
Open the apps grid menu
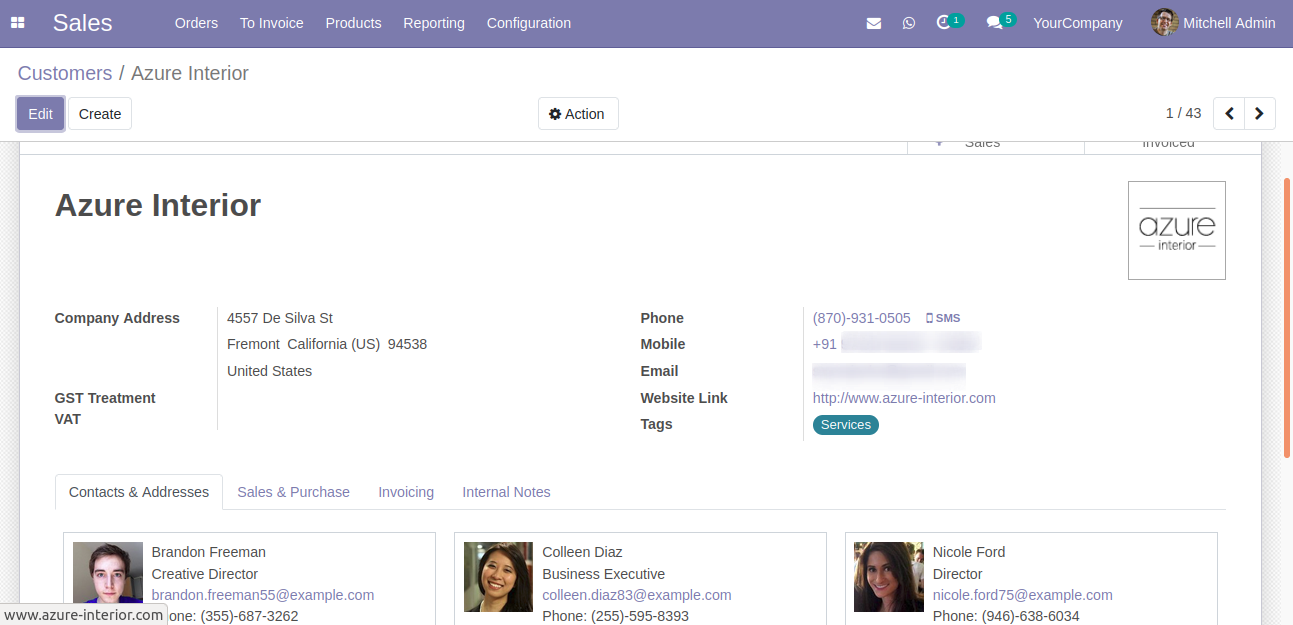click(x=18, y=23)
